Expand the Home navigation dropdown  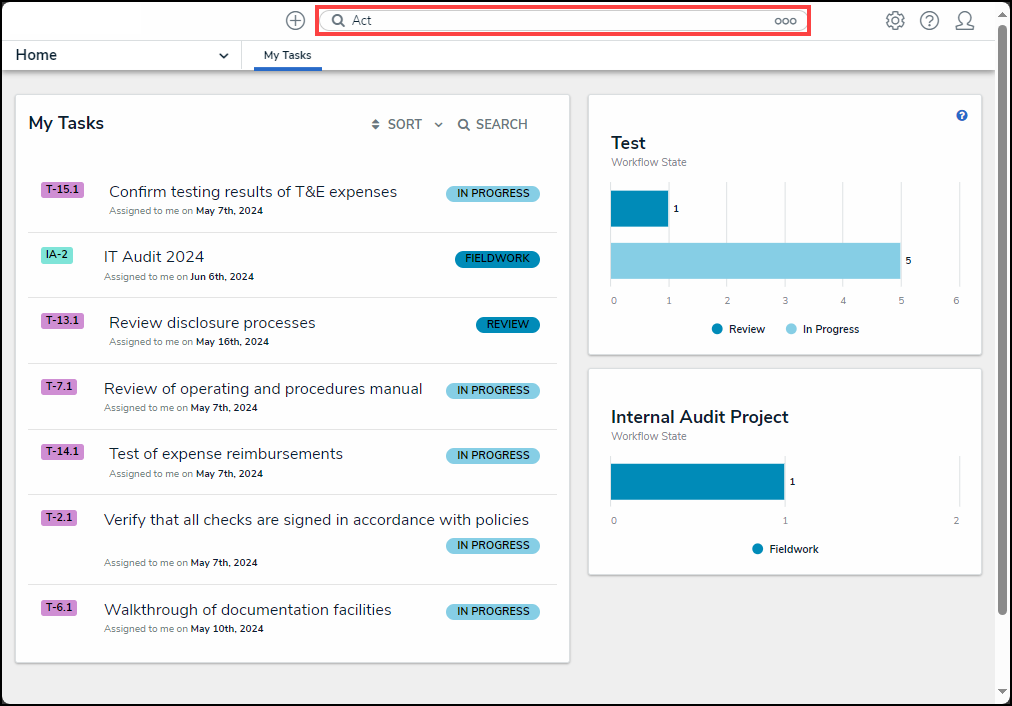tap(223, 56)
